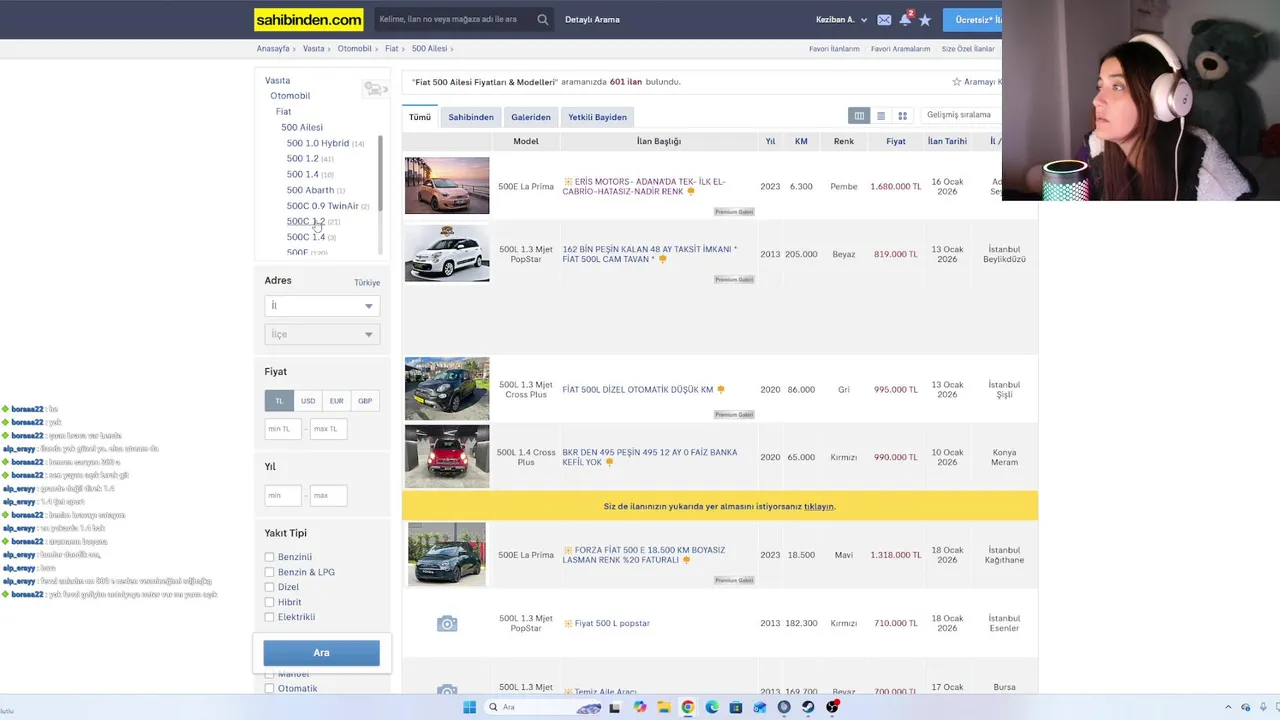The height and width of the screenshot is (720, 1280).
Task: Click the vehicle category icon next to Vasıta
Action: [x=374, y=89]
